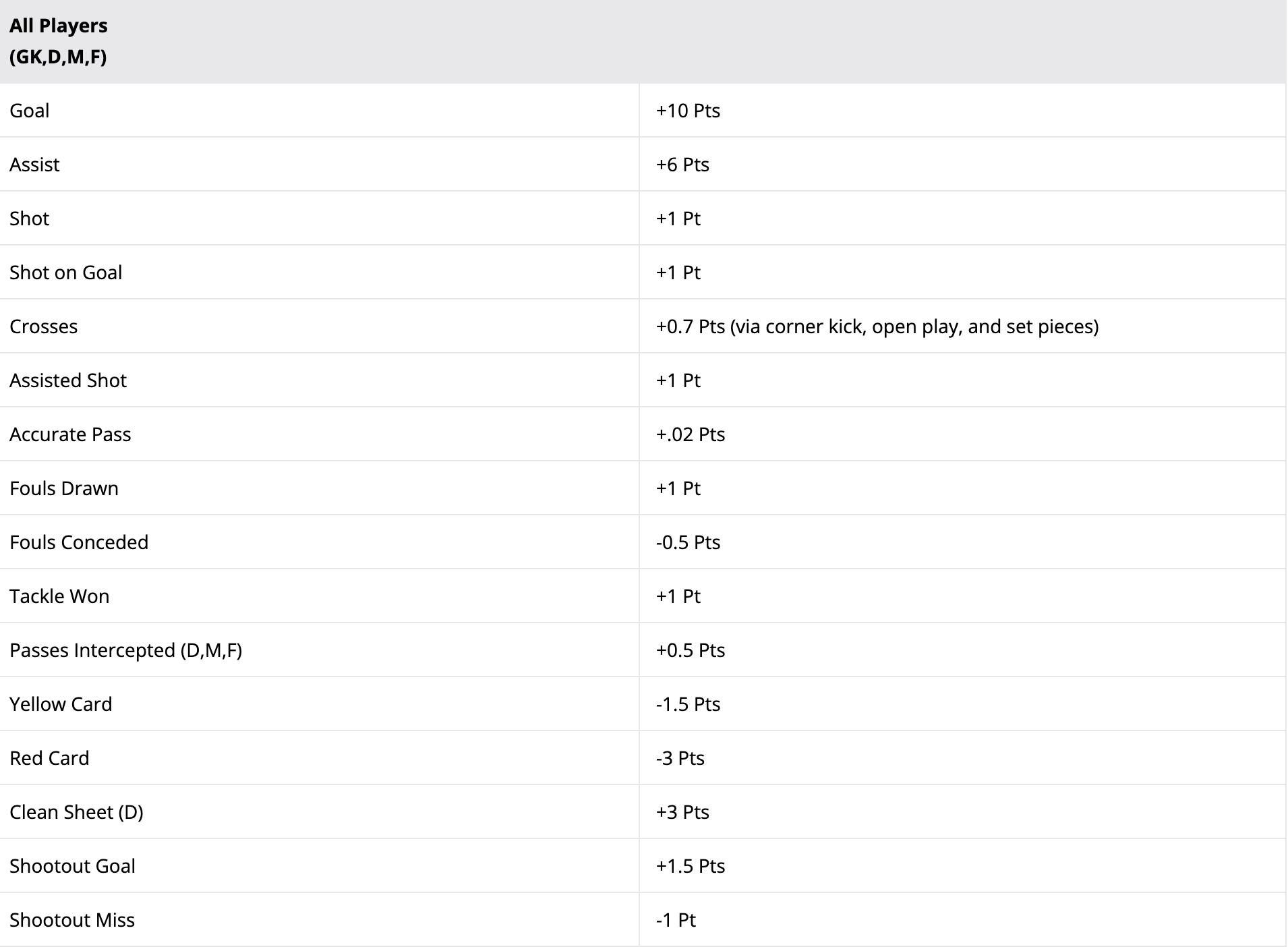
Task: Select the Shot on Goal label
Action: (66, 272)
